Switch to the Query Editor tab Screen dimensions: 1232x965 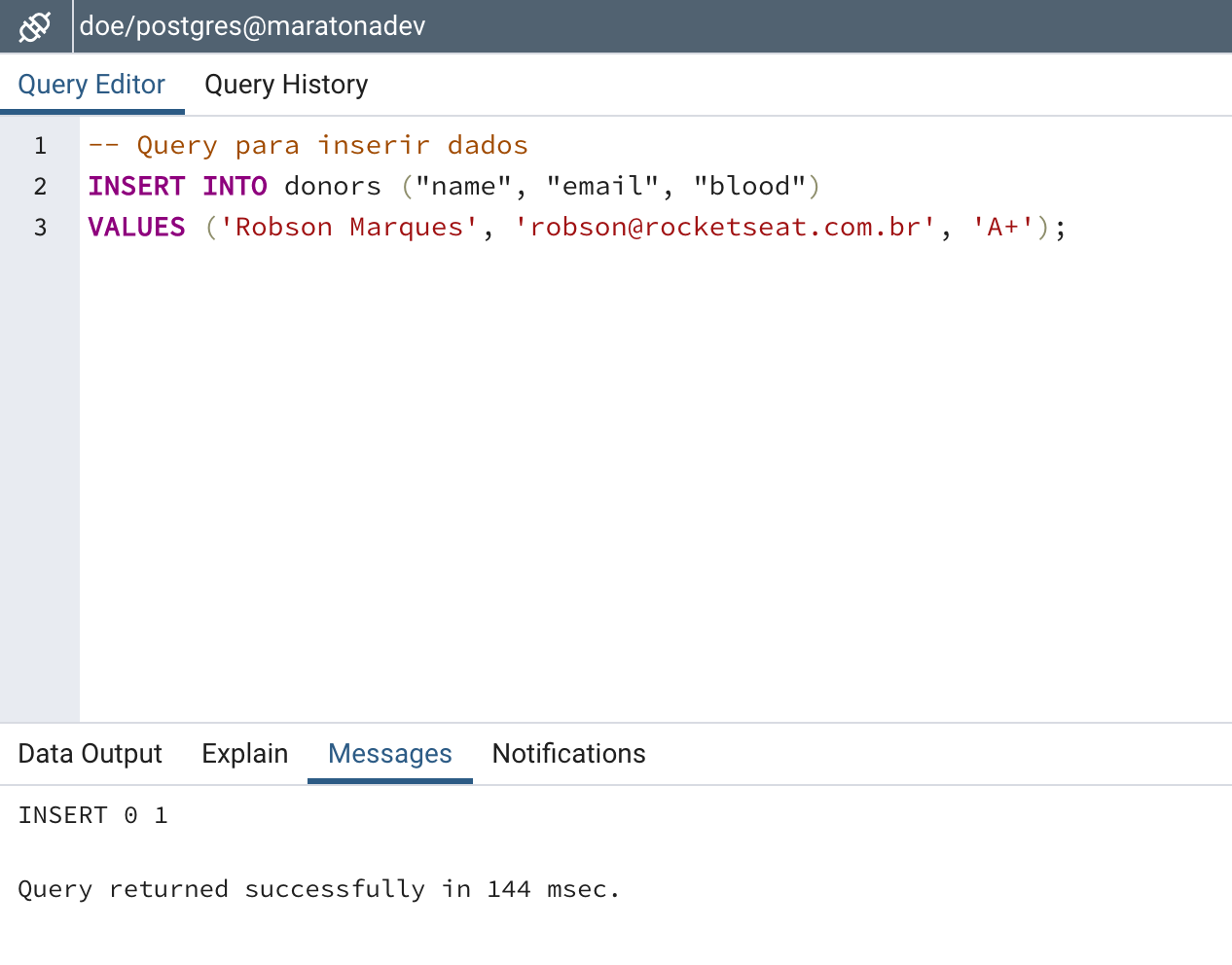pyautogui.click(x=91, y=85)
